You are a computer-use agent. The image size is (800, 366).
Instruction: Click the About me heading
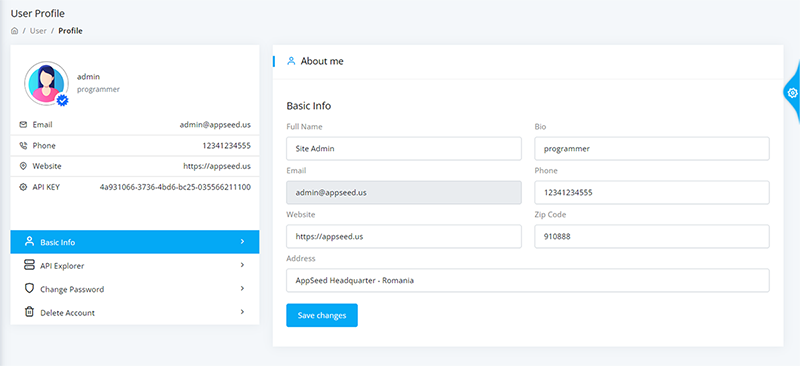[322, 61]
